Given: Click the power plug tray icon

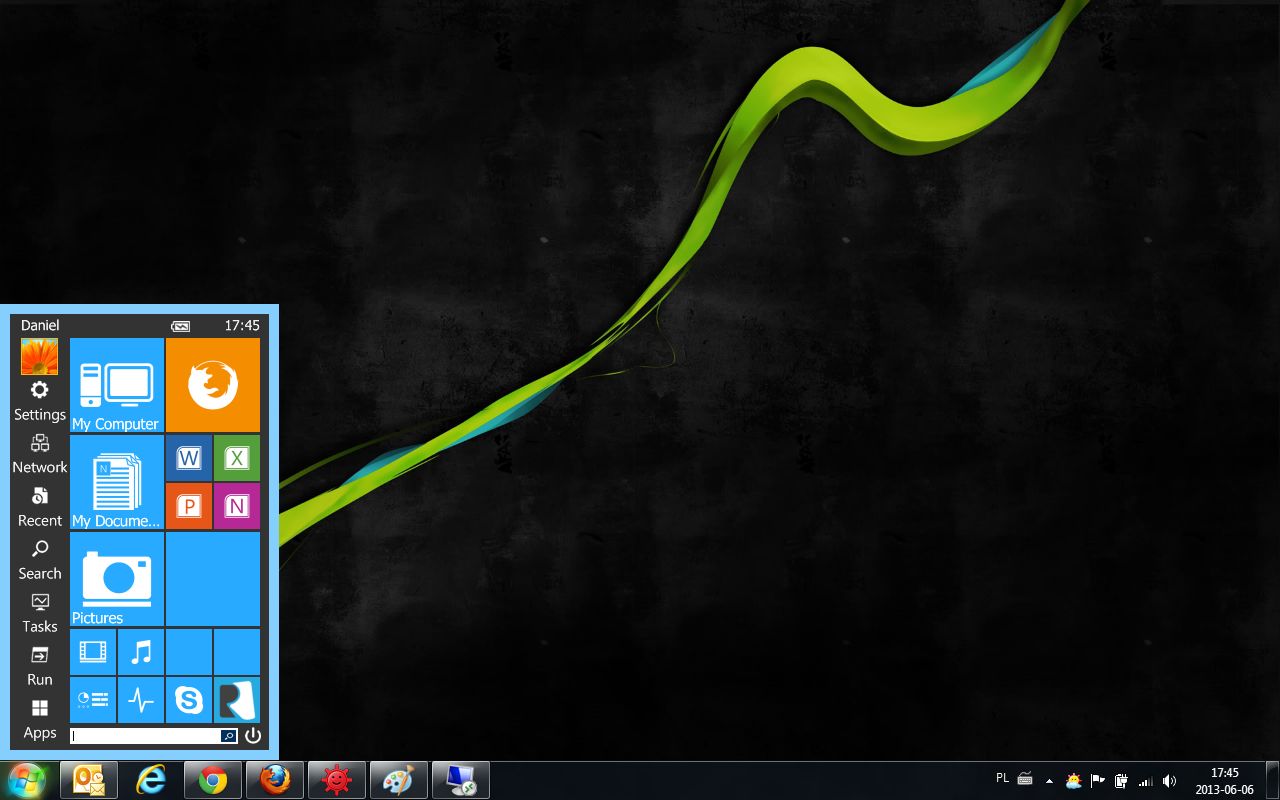Looking at the screenshot, I should tap(1122, 781).
